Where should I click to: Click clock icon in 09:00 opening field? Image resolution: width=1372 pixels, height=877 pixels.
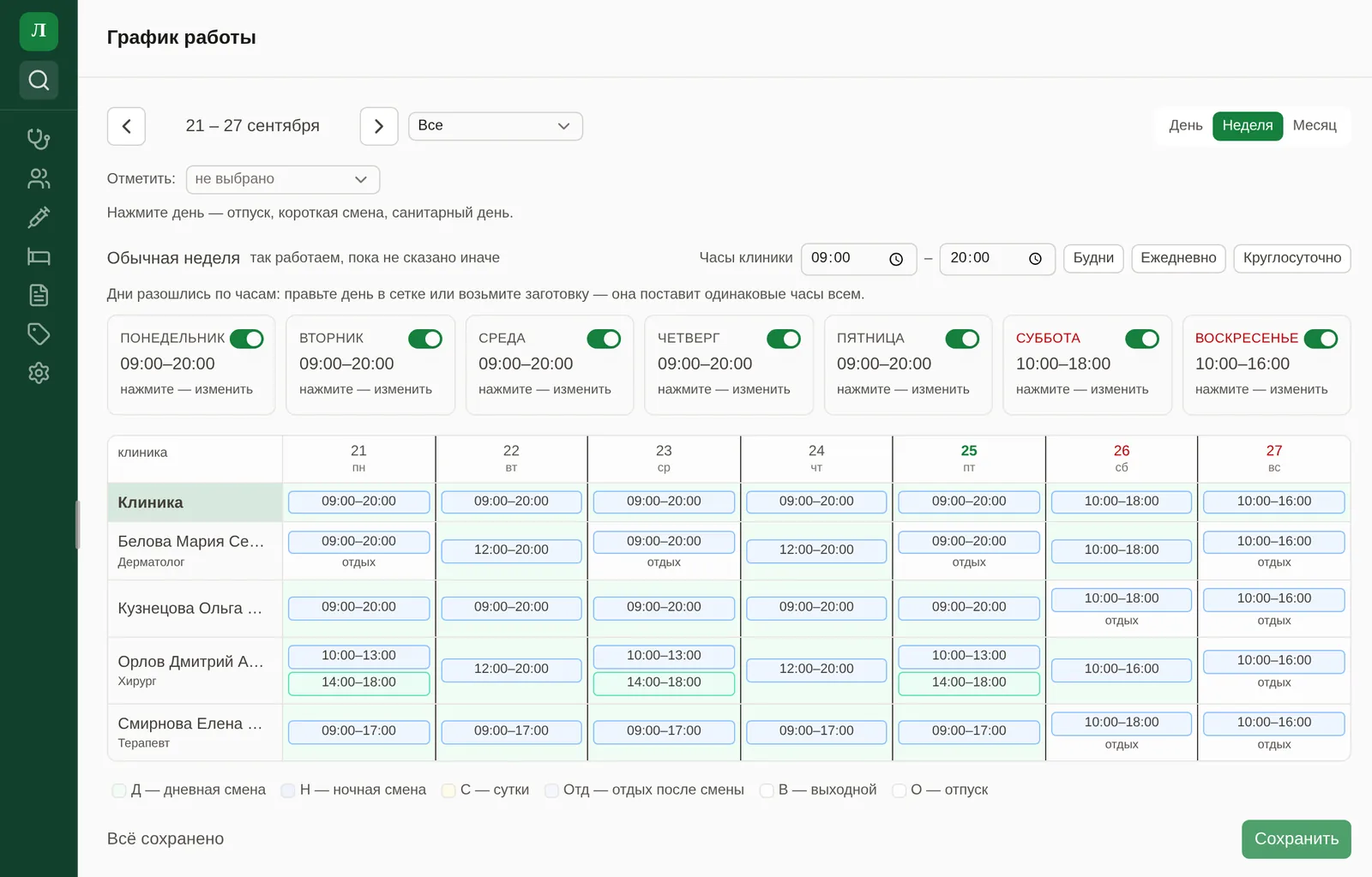point(896,259)
